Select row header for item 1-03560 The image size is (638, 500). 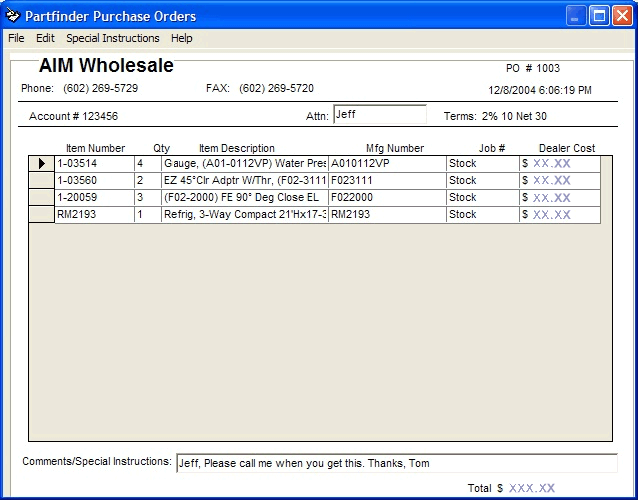click(42, 181)
